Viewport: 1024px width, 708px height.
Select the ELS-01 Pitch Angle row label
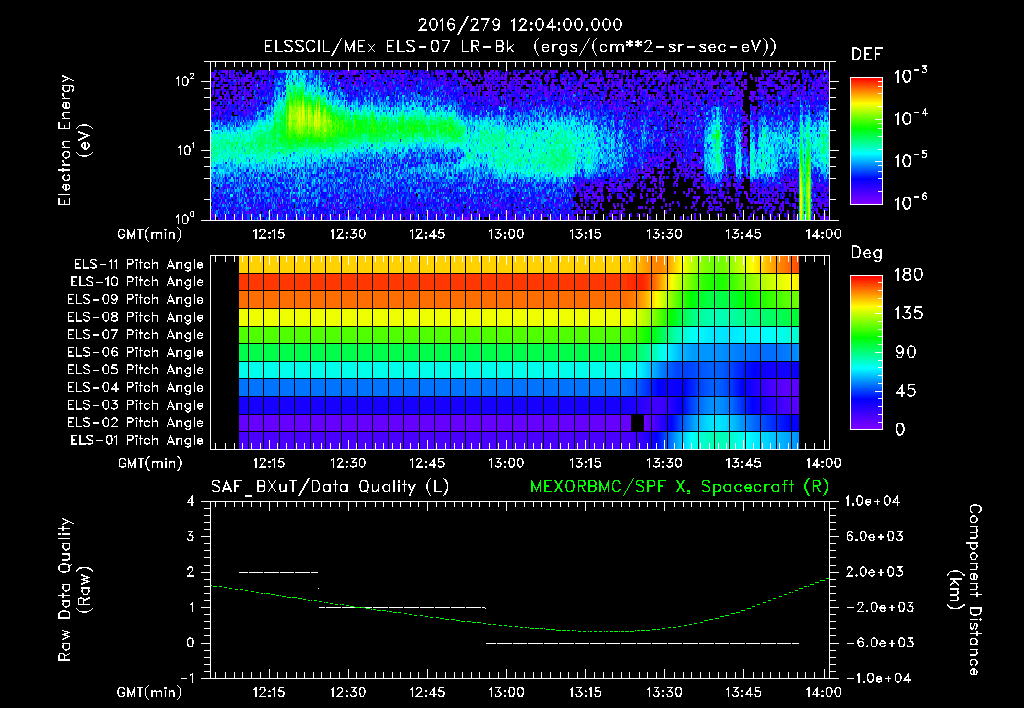click(137, 440)
